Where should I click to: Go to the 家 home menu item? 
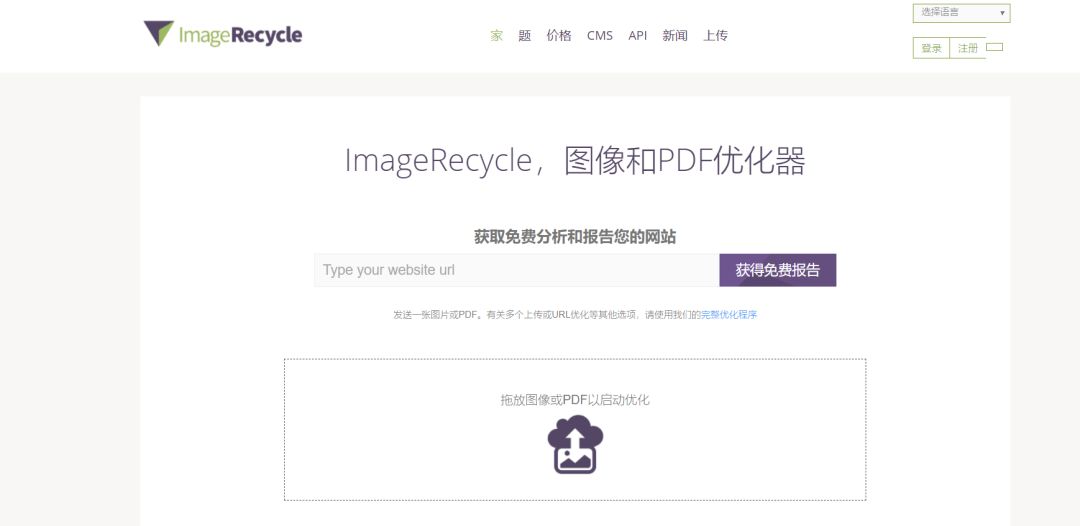coord(497,36)
